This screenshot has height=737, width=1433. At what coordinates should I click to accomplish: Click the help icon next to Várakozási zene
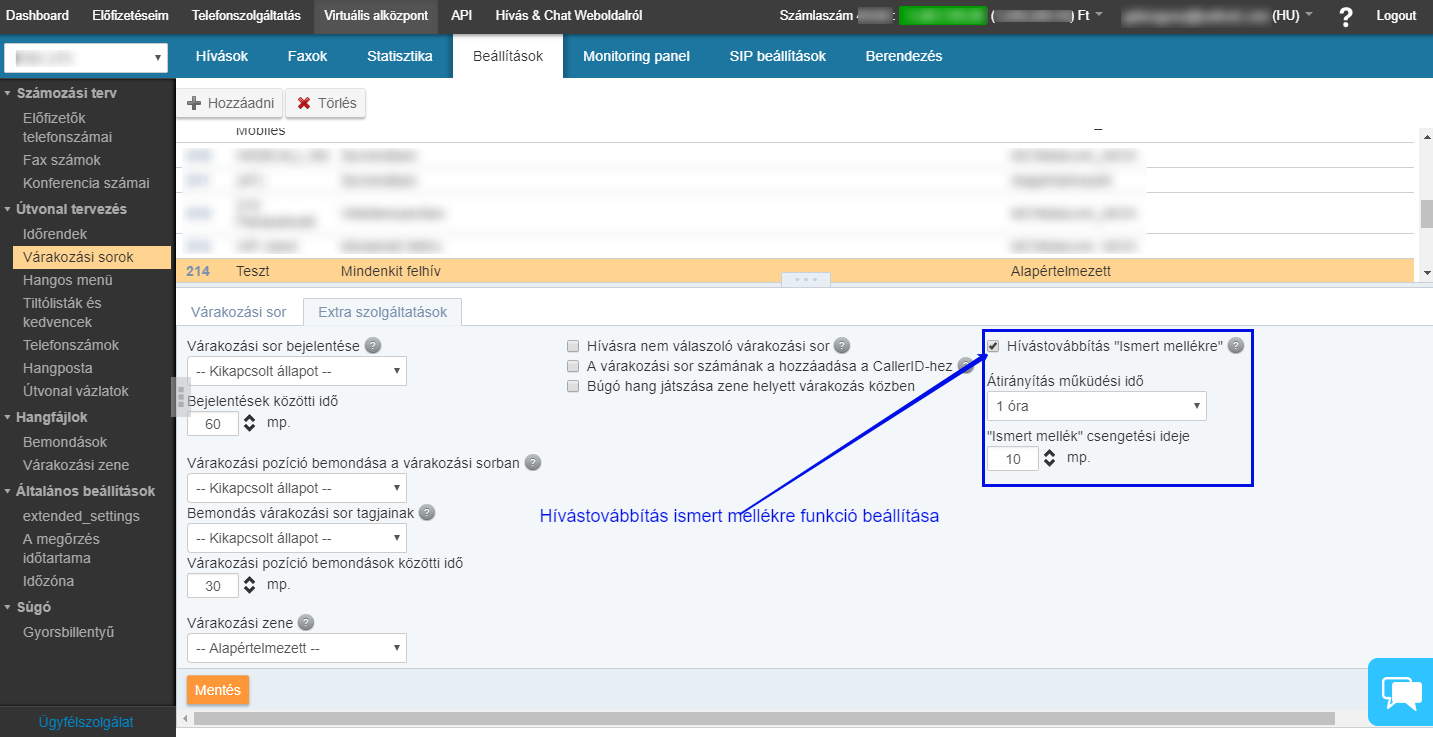[x=306, y=622]
